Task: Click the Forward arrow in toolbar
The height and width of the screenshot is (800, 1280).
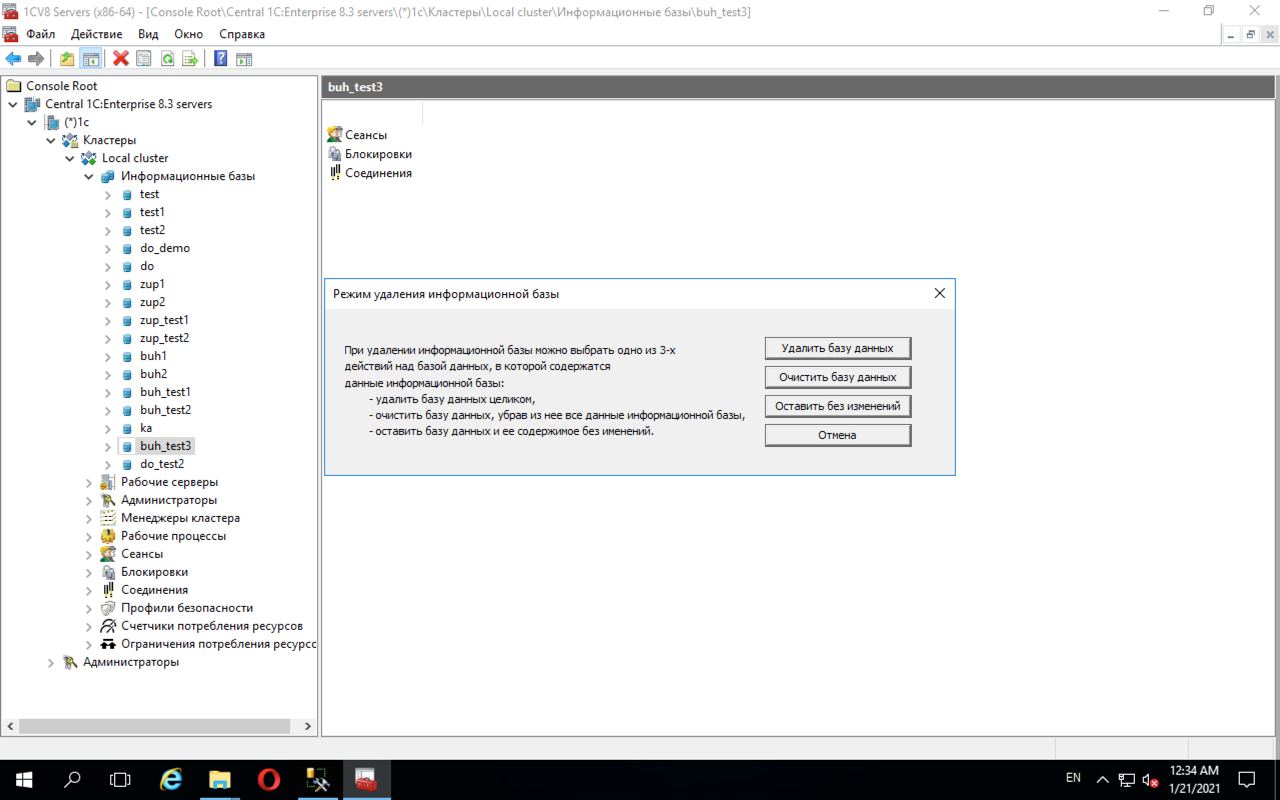Action: point(36,59)
